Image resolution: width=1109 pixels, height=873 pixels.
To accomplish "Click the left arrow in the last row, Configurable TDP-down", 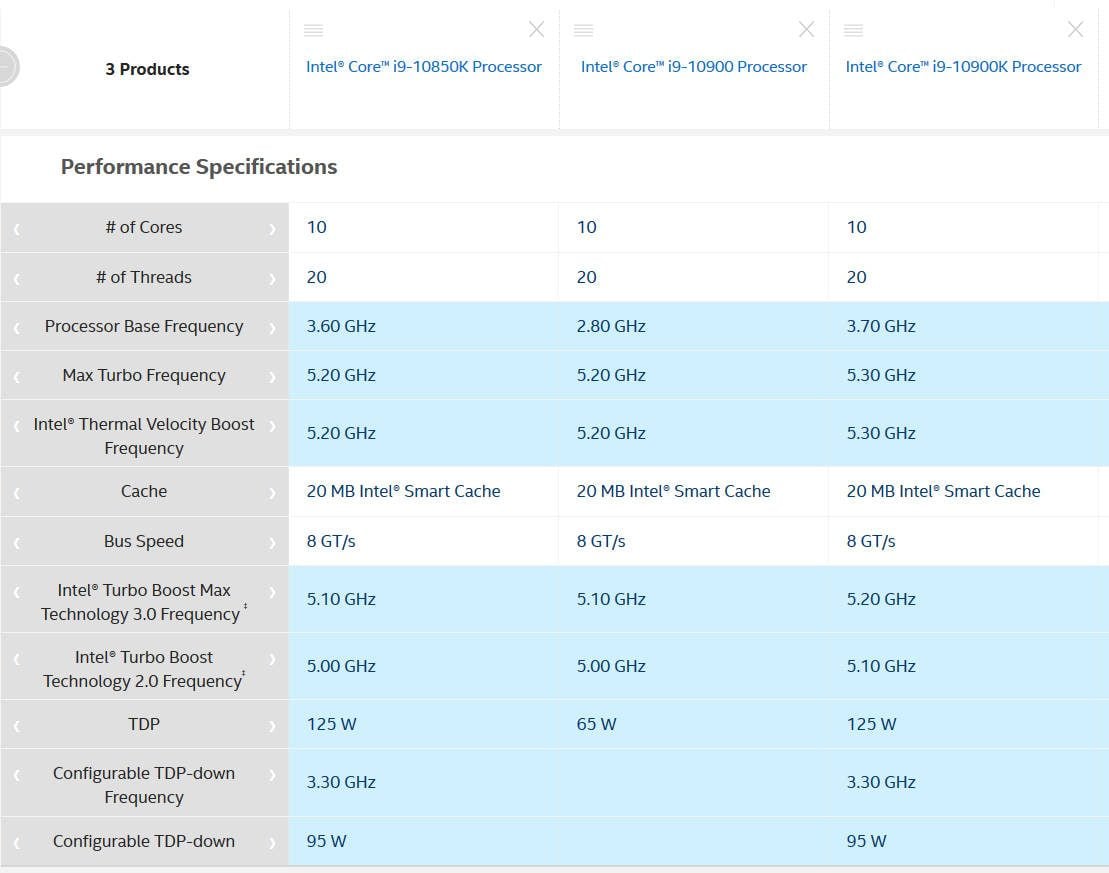I will 17,843.
